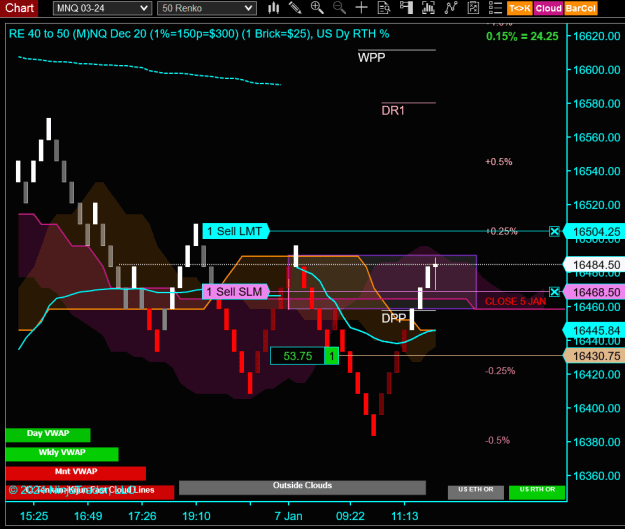Image resolution: width=625 pixels, height=529 pixels.
Task: Click the US ETH OR gray indicator
Action: coord(476,492)
